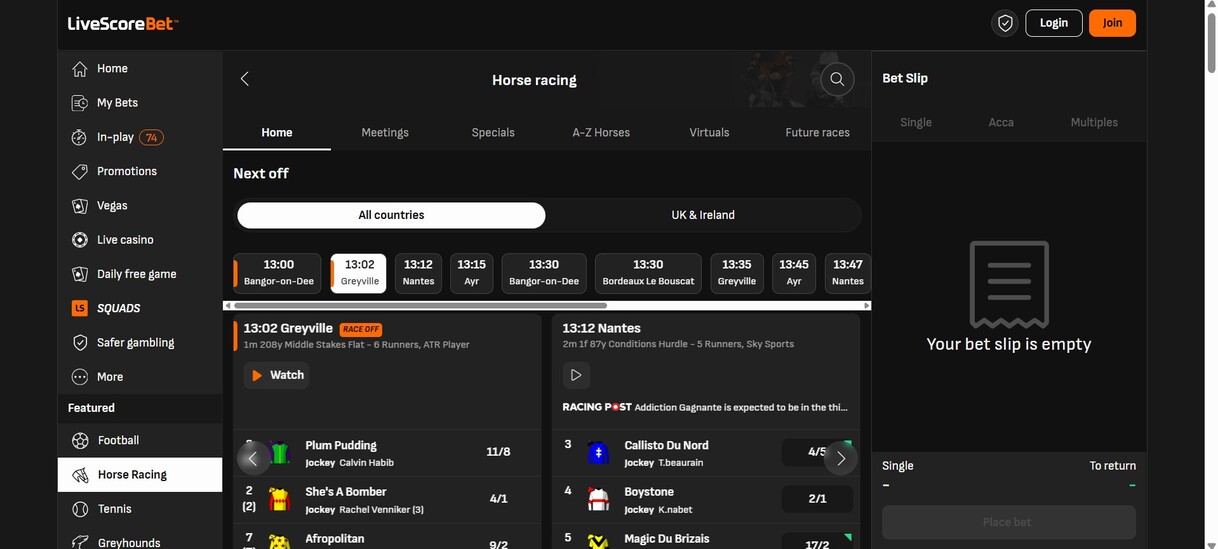Click the Racing Post tip text
Image resolution: width=1218 pixels, height=549 pixels.
coord(705,408)
